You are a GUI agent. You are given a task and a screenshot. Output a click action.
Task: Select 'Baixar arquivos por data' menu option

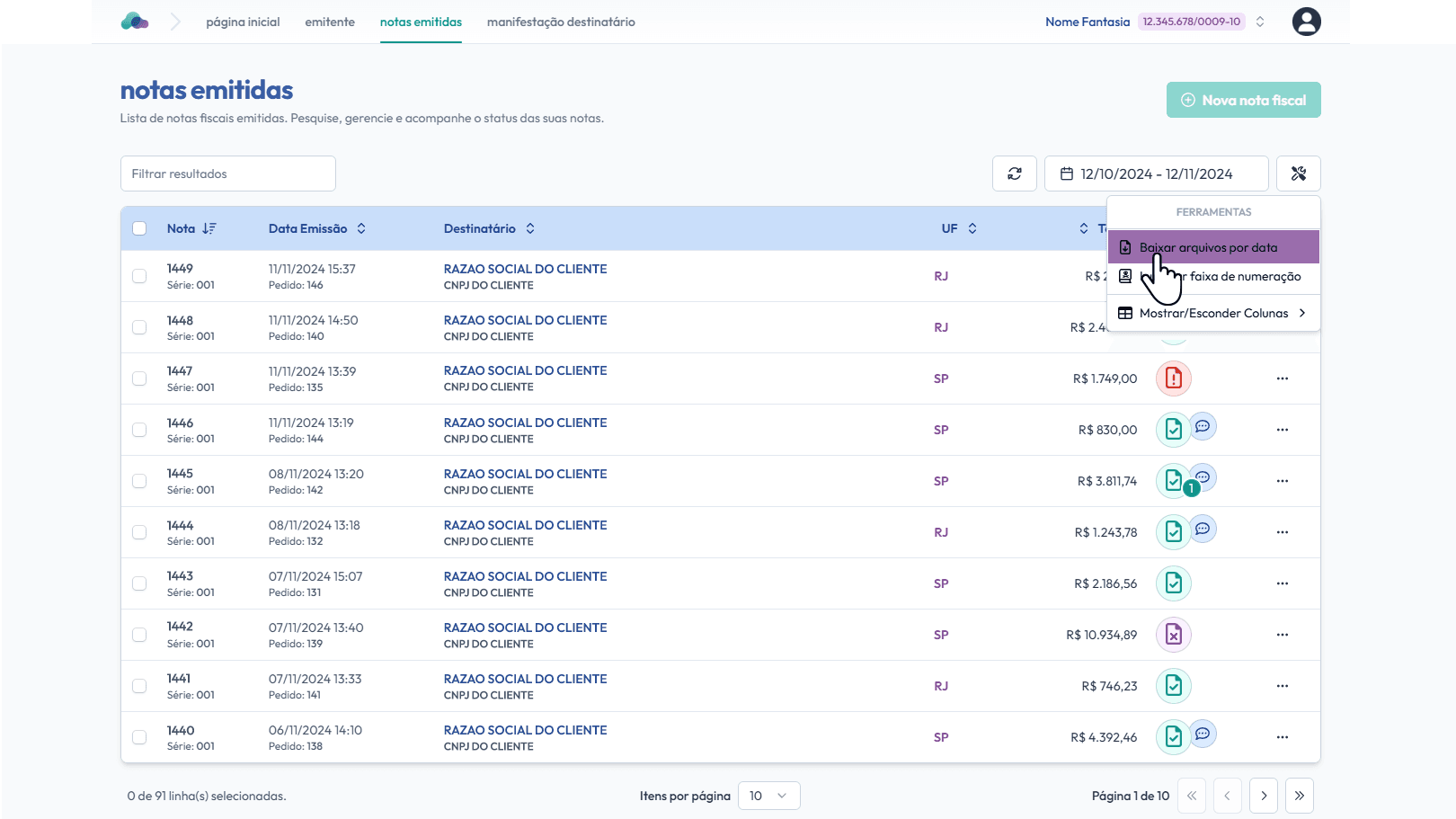pyautogui.click(x=1204, y=246)
